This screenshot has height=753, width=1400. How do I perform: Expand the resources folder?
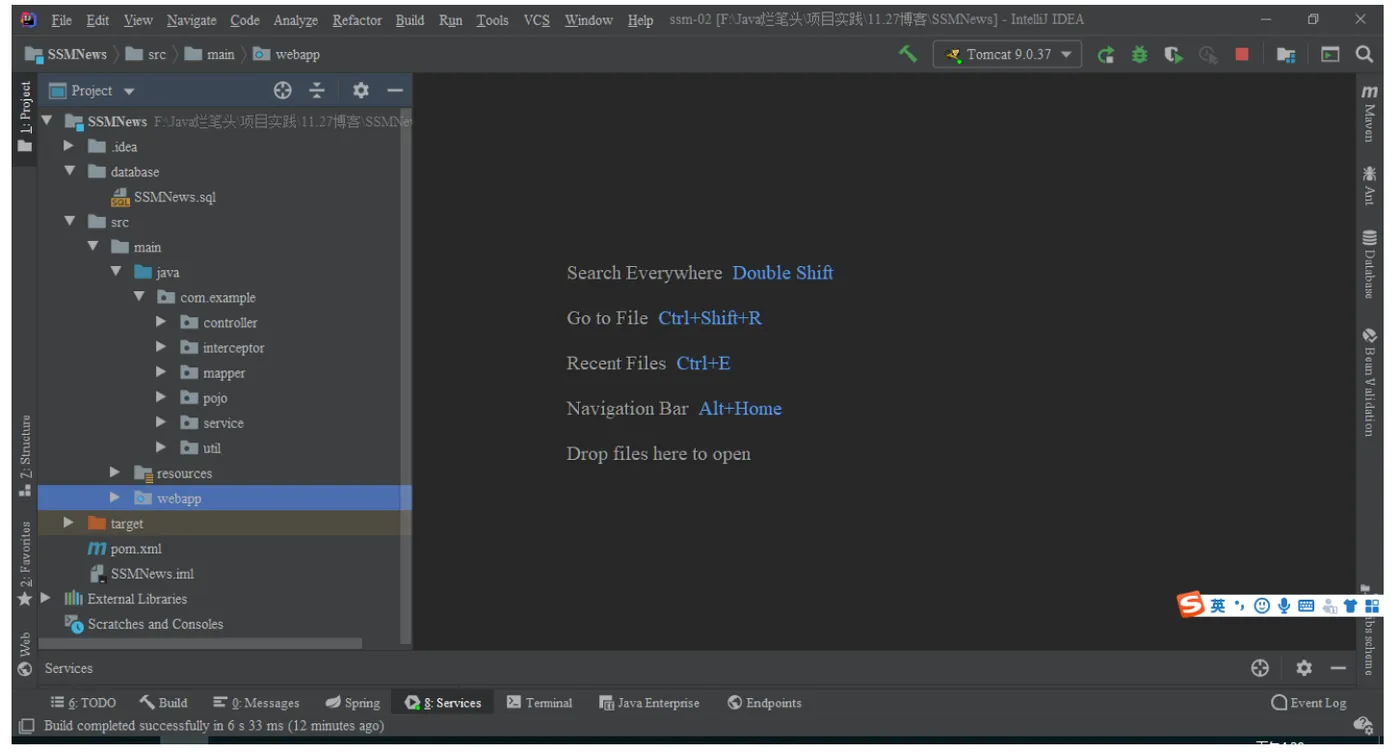tap(115, 472)
